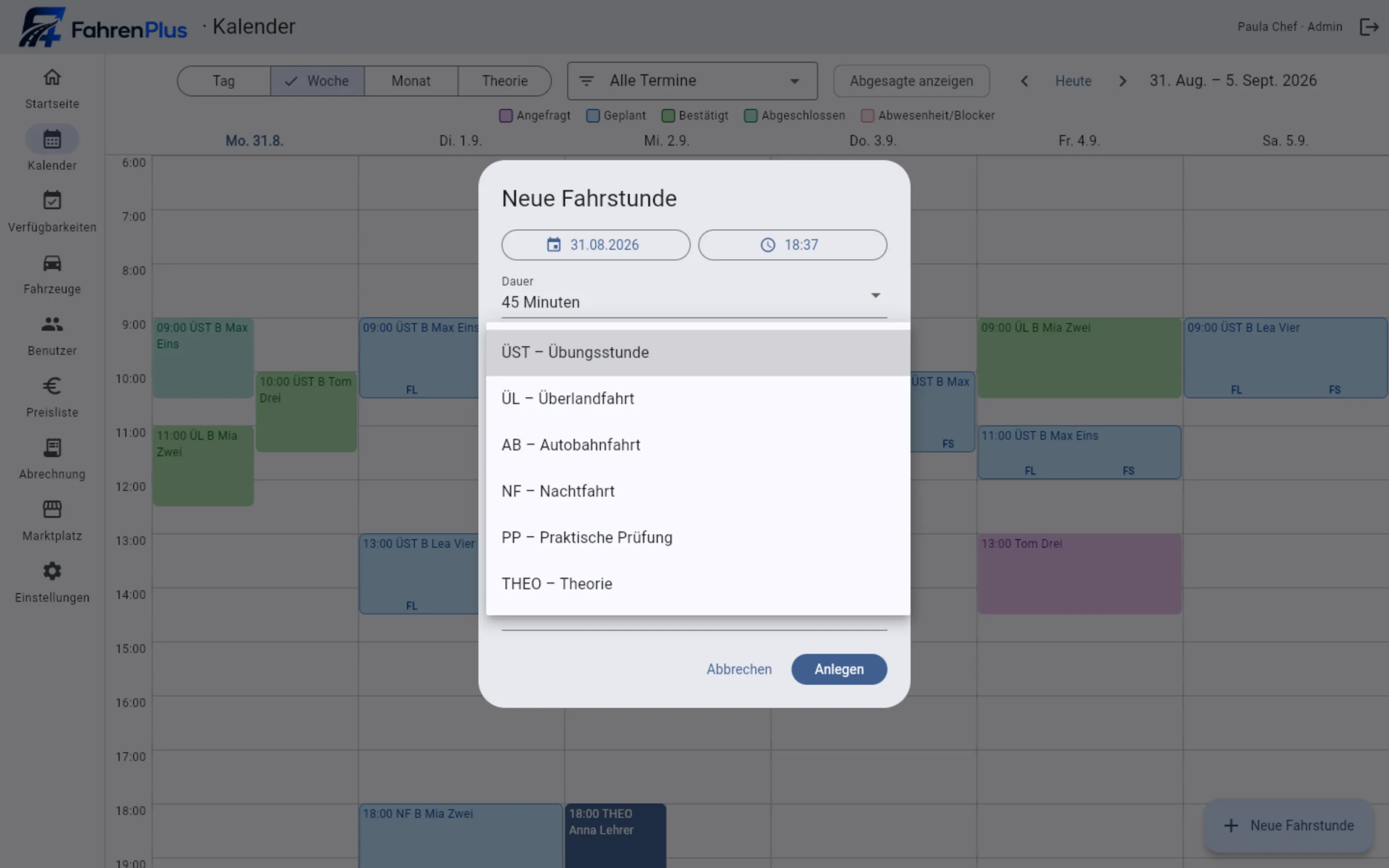Click the Abwesenheit/Blocker legend swatch
The height and width of the screenshot is (868, 1389).
(x=867, y=115)
